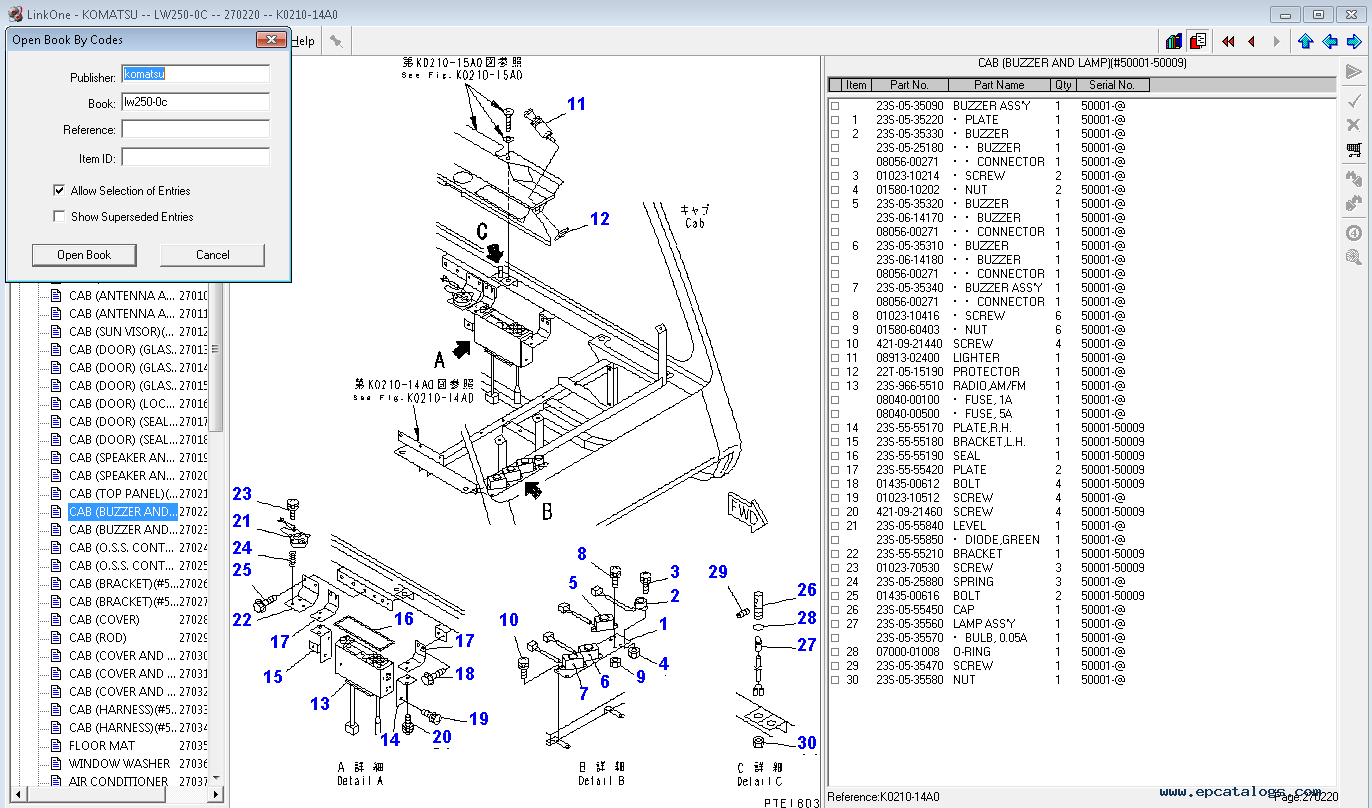
Task: Click the Part No. column header
Action: coord(909,85)
